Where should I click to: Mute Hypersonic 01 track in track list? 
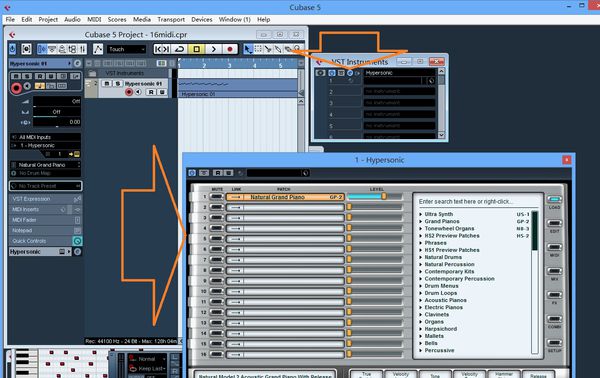point(107,83)
